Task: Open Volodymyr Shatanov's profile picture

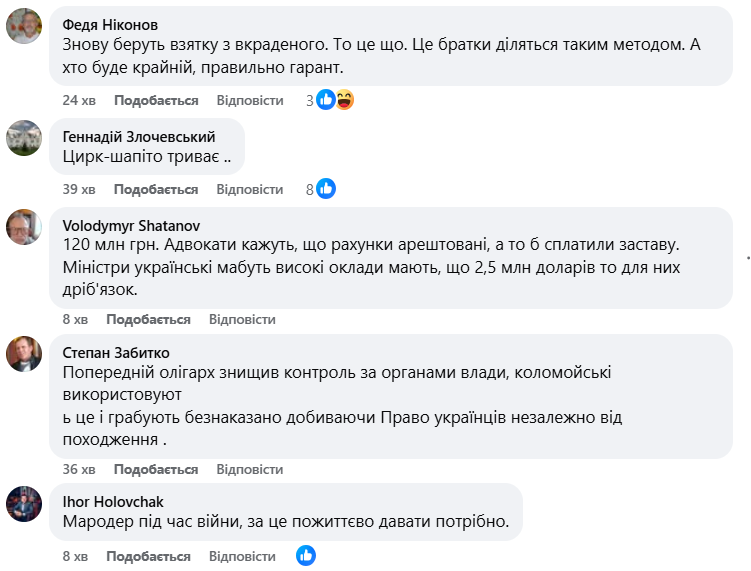Action: point(24,227)
